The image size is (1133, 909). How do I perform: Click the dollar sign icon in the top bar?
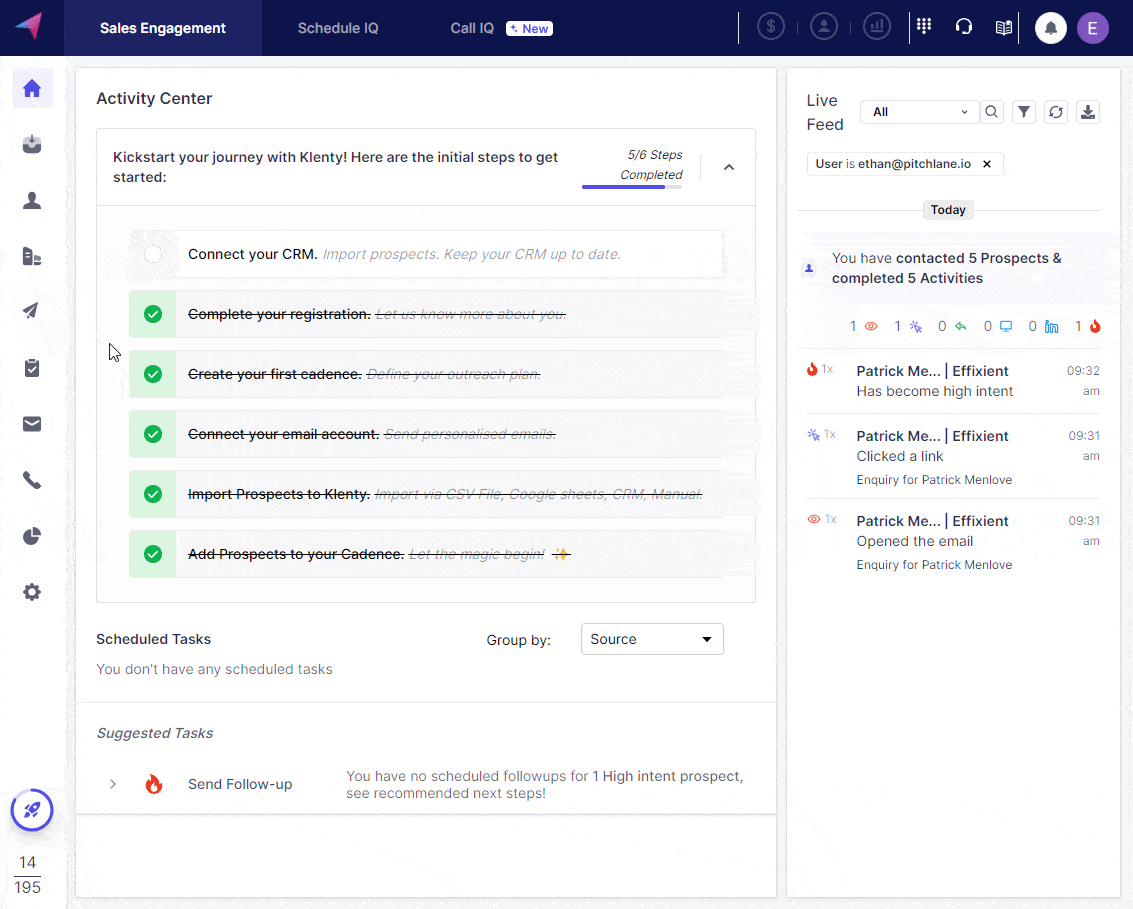click(771, 27)
